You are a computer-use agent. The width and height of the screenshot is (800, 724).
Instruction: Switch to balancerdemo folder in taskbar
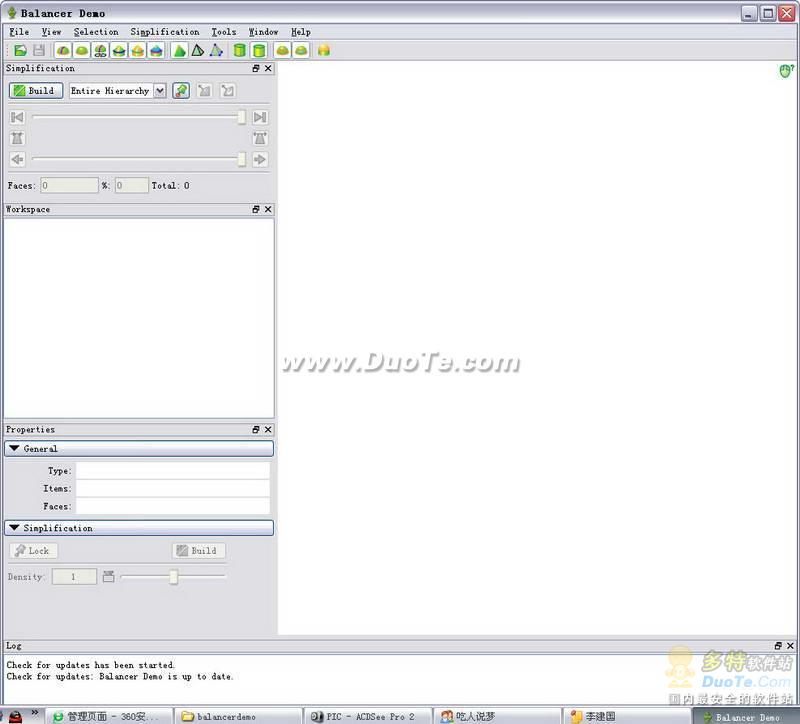tap(238, 716)
